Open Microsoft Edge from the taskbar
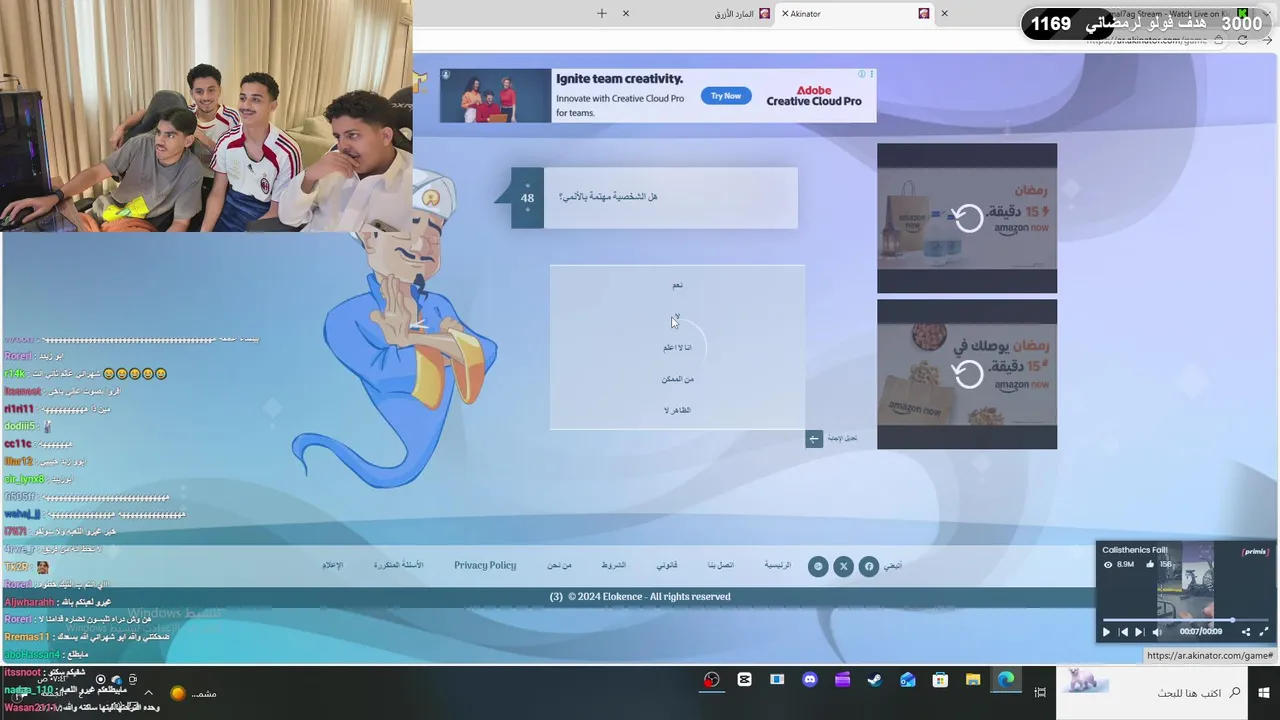Viewport: 1280px width, 720px height. coord(1006,680)
